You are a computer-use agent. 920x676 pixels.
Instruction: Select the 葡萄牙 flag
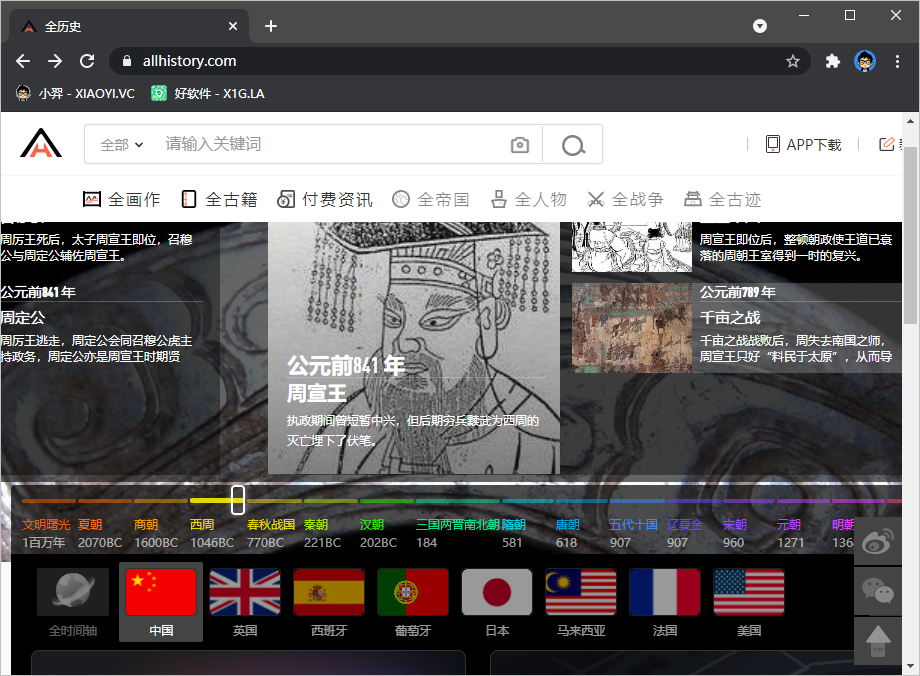(413, 592)
